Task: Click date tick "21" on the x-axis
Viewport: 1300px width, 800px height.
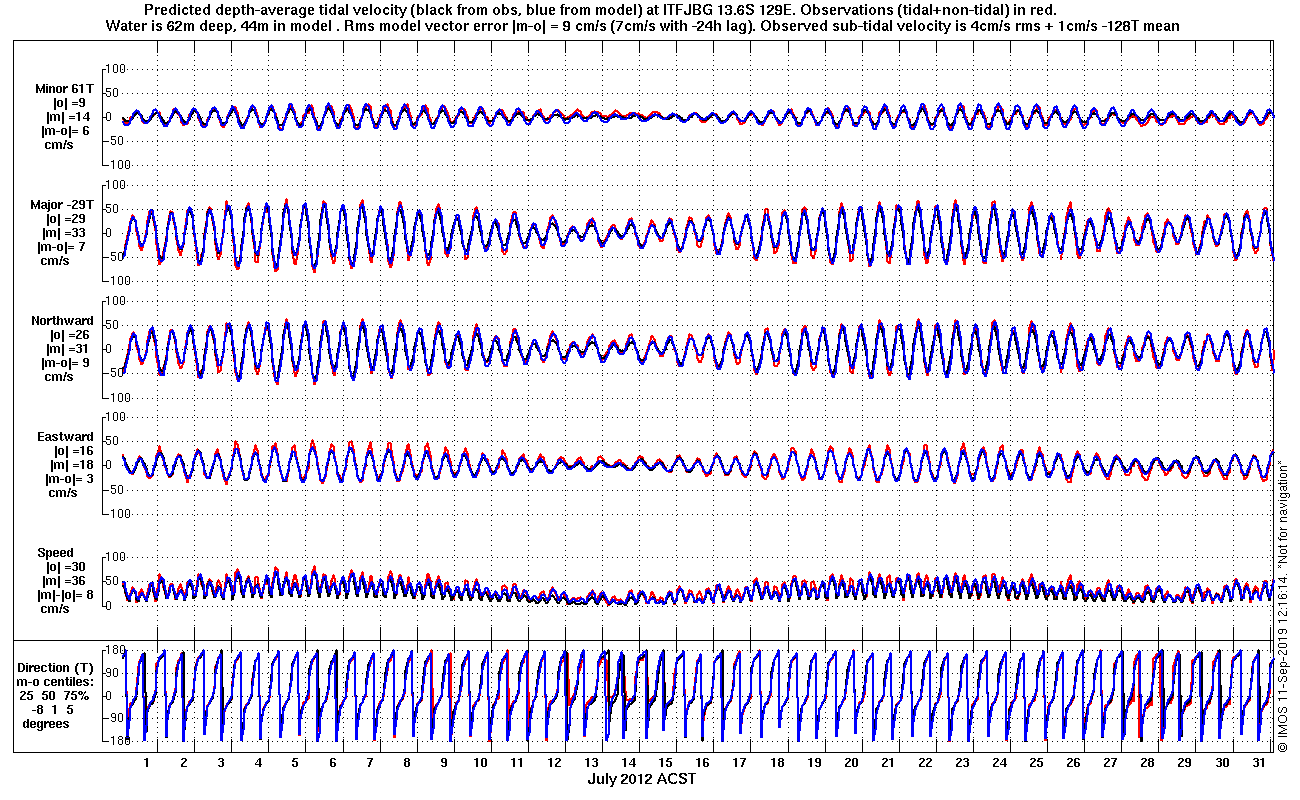Action: pyautogui.click(x=888, y=763)
